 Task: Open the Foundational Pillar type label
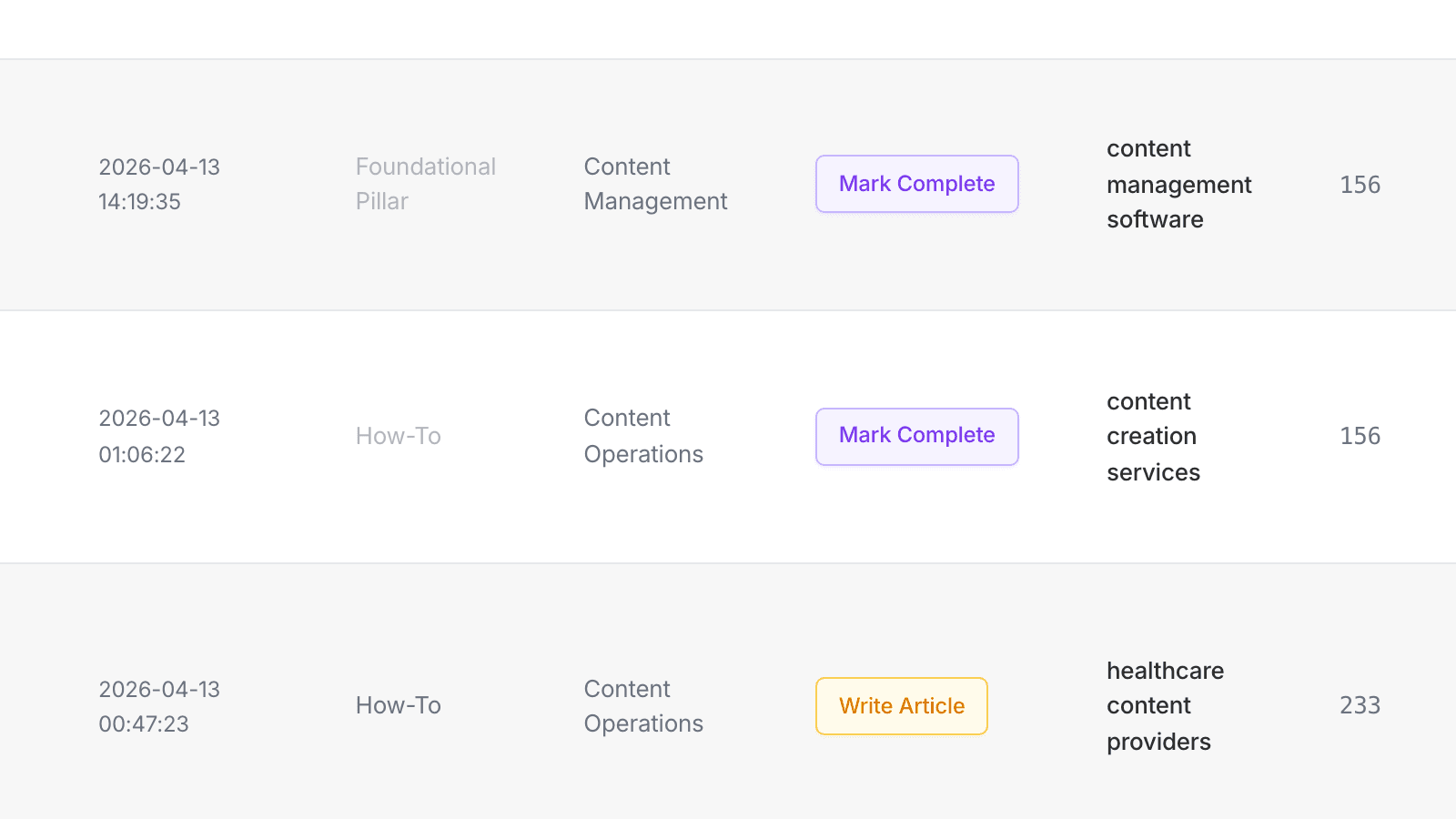point(426,184)
